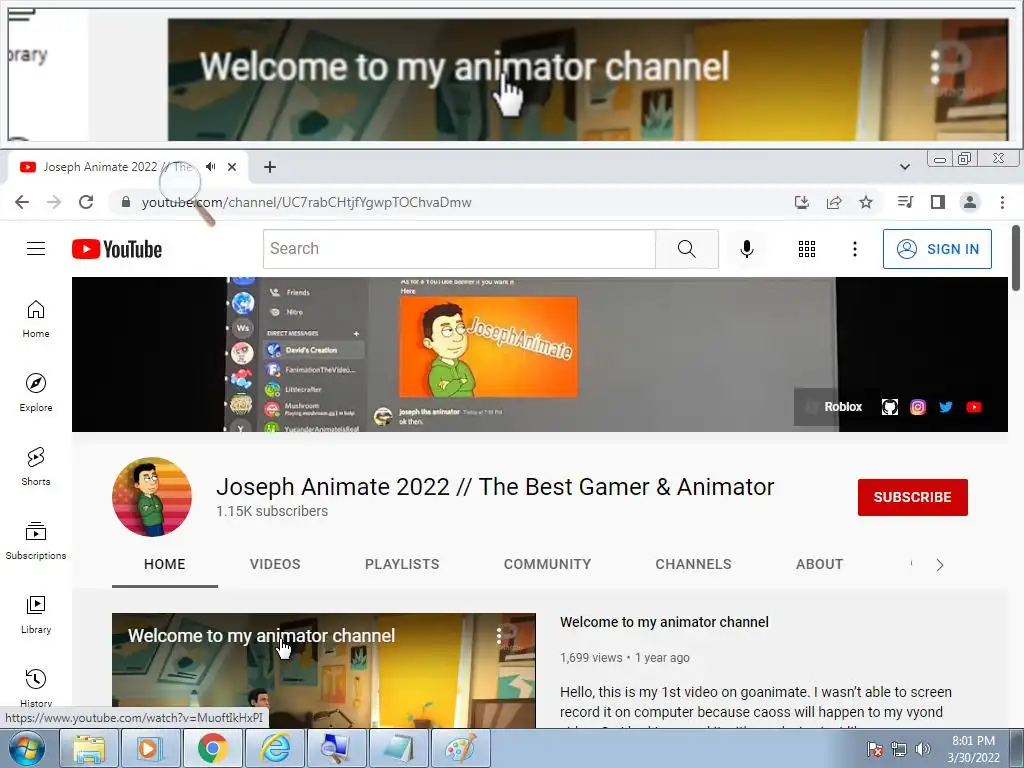Open Shorts in the sidebar
Image resolution: width=1024 pixels, height=768 pixels.
[x=36, y=467]
